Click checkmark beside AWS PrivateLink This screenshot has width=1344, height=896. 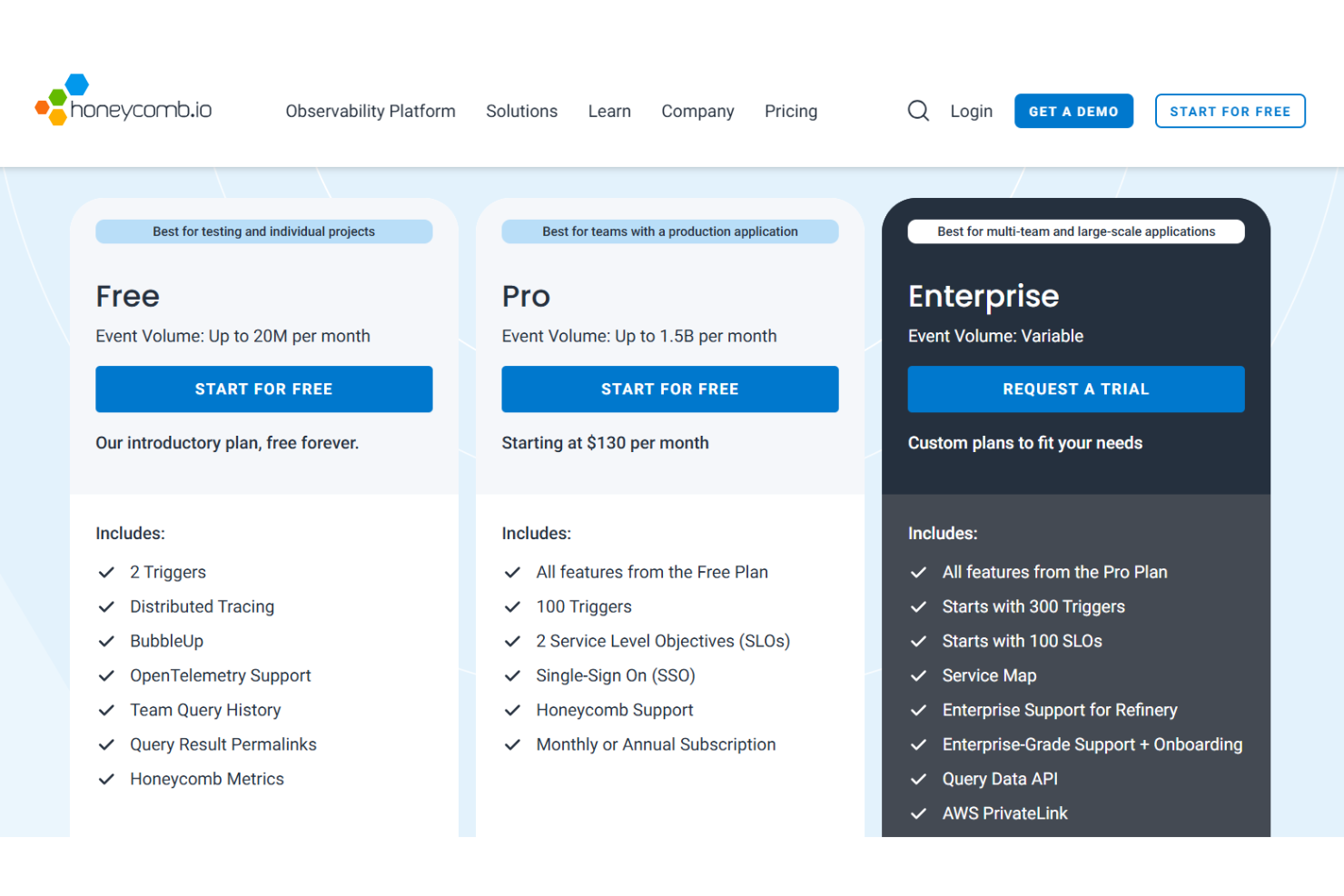point(918,813)
